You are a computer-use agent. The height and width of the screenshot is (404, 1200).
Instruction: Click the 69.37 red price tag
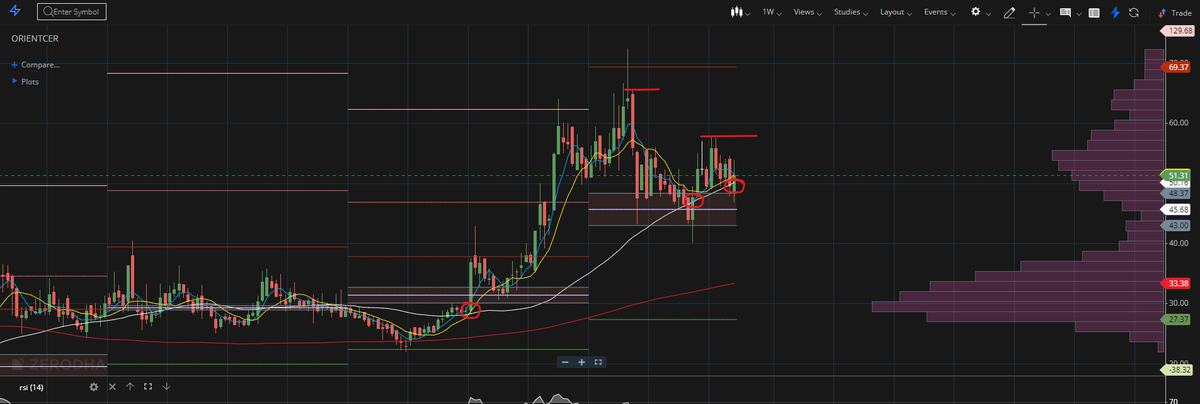[x=1178, y=66]
